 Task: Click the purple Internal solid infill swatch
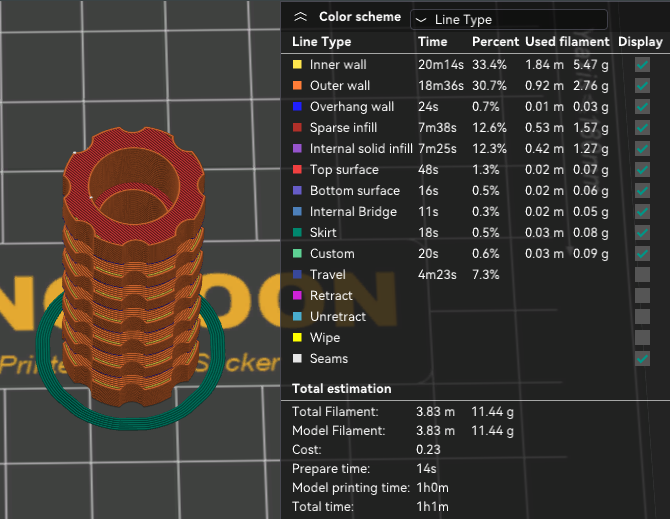297,148
